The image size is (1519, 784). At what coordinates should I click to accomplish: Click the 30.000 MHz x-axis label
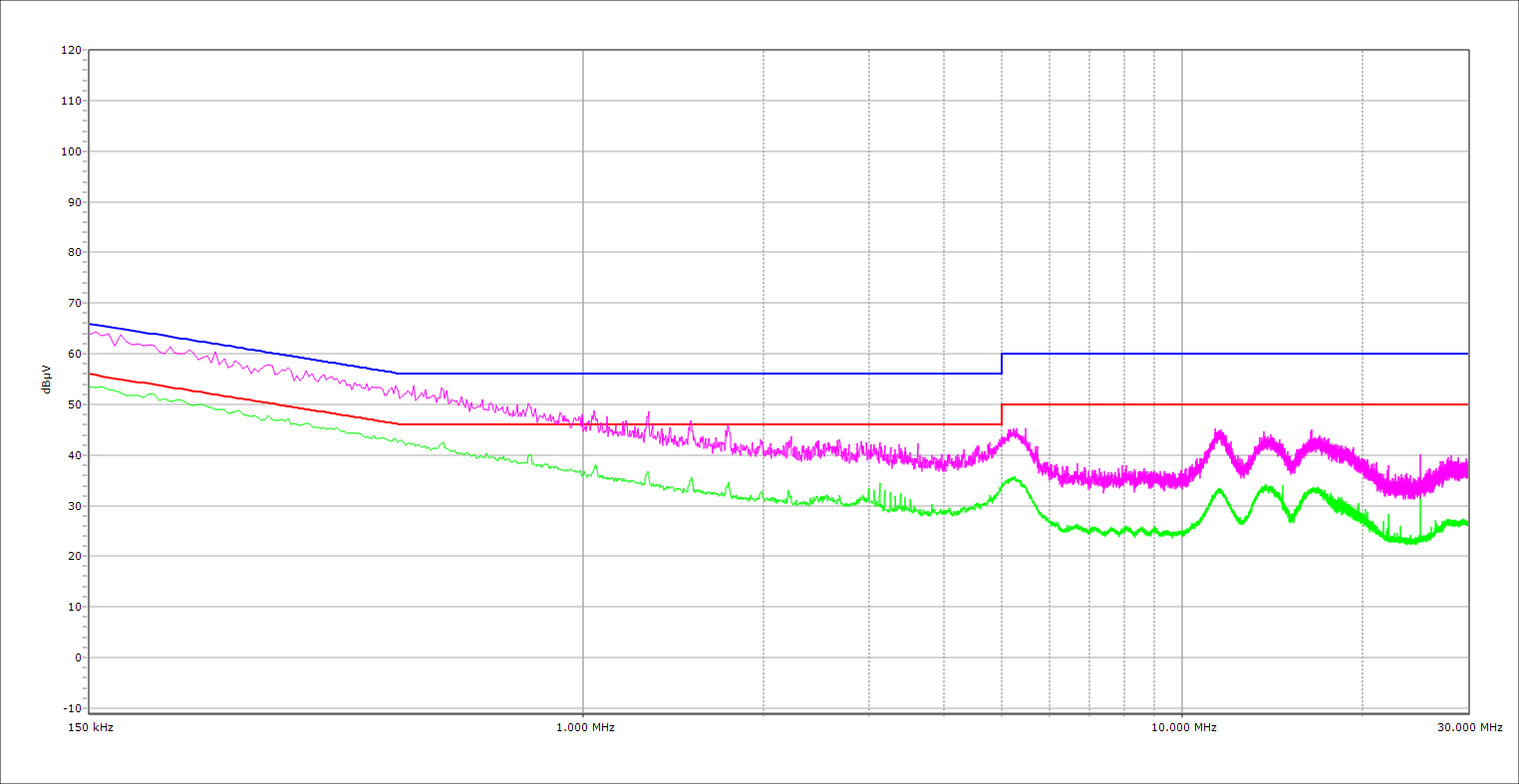tap(1469, 728)
